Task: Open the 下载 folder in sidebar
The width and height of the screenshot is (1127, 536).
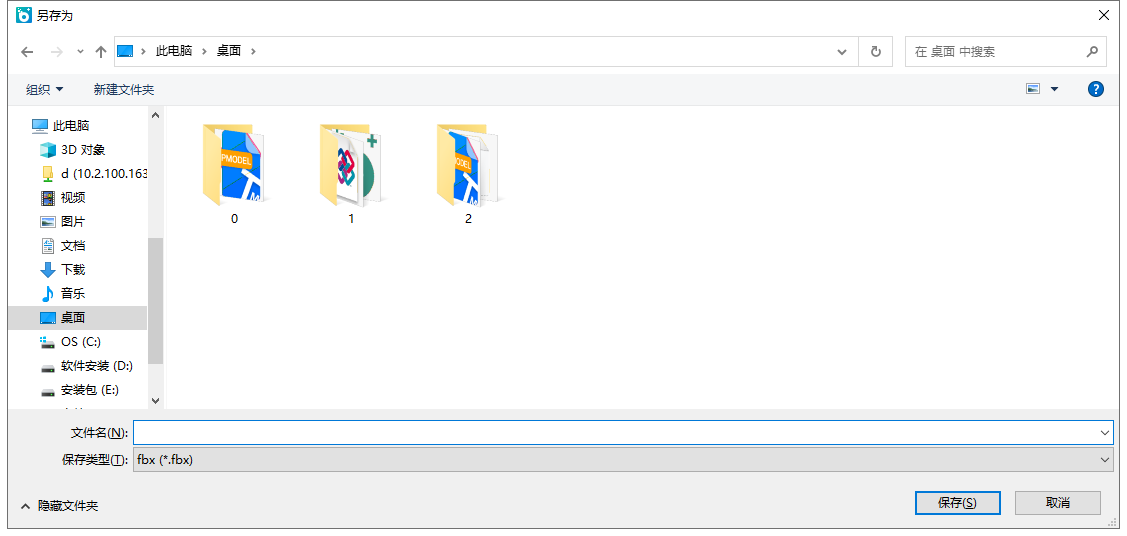Action: [63, 269]
